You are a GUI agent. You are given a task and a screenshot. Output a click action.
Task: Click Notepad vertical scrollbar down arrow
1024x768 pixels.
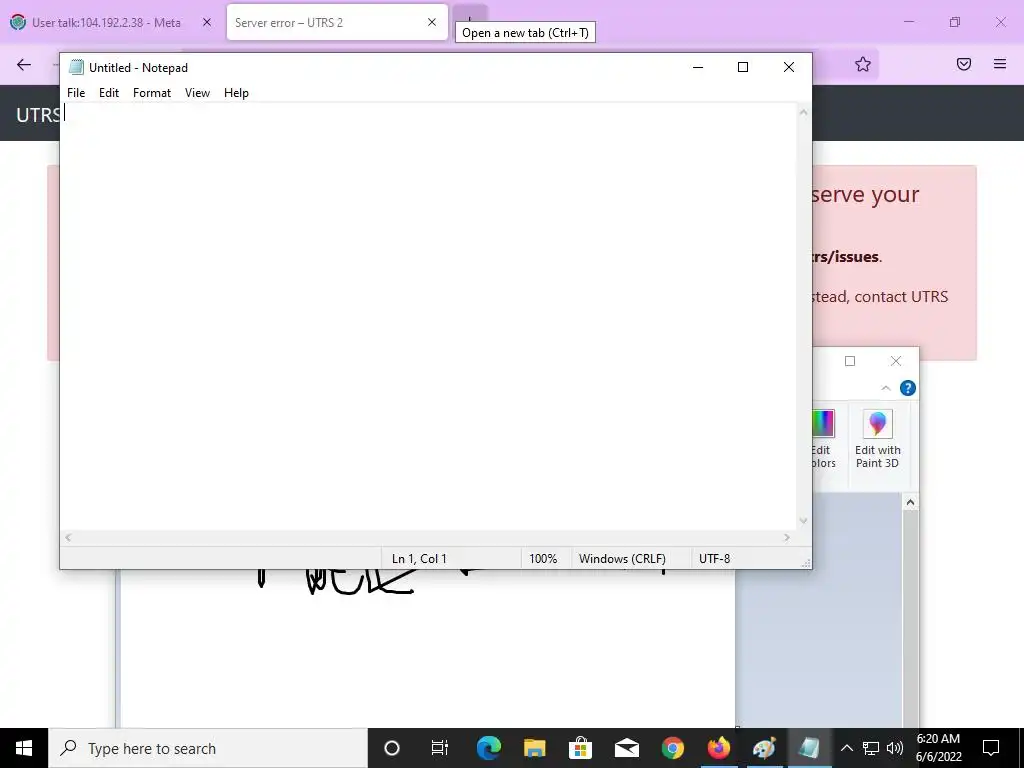(x=804, y=521)
